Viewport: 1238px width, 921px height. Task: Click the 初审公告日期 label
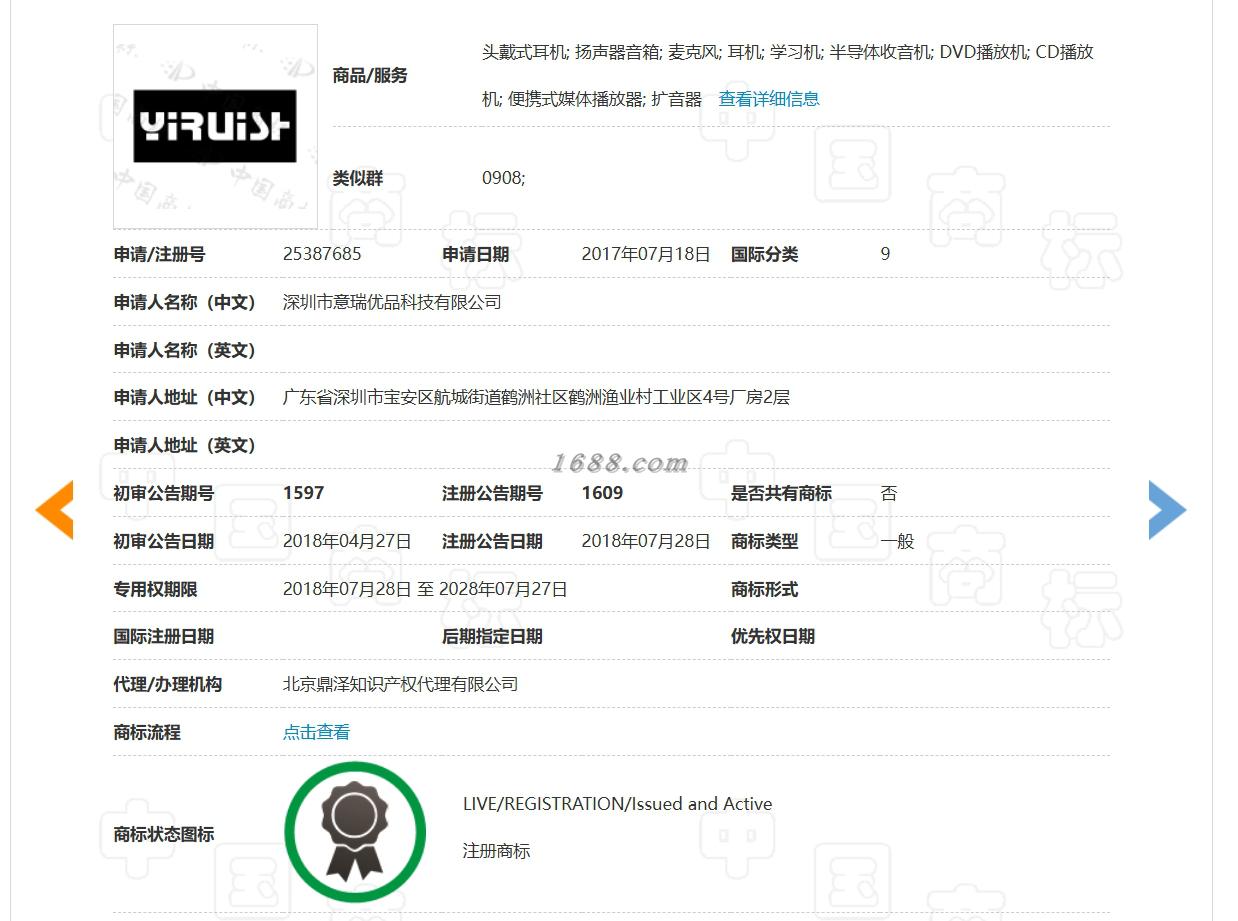[x=163, y=541]
